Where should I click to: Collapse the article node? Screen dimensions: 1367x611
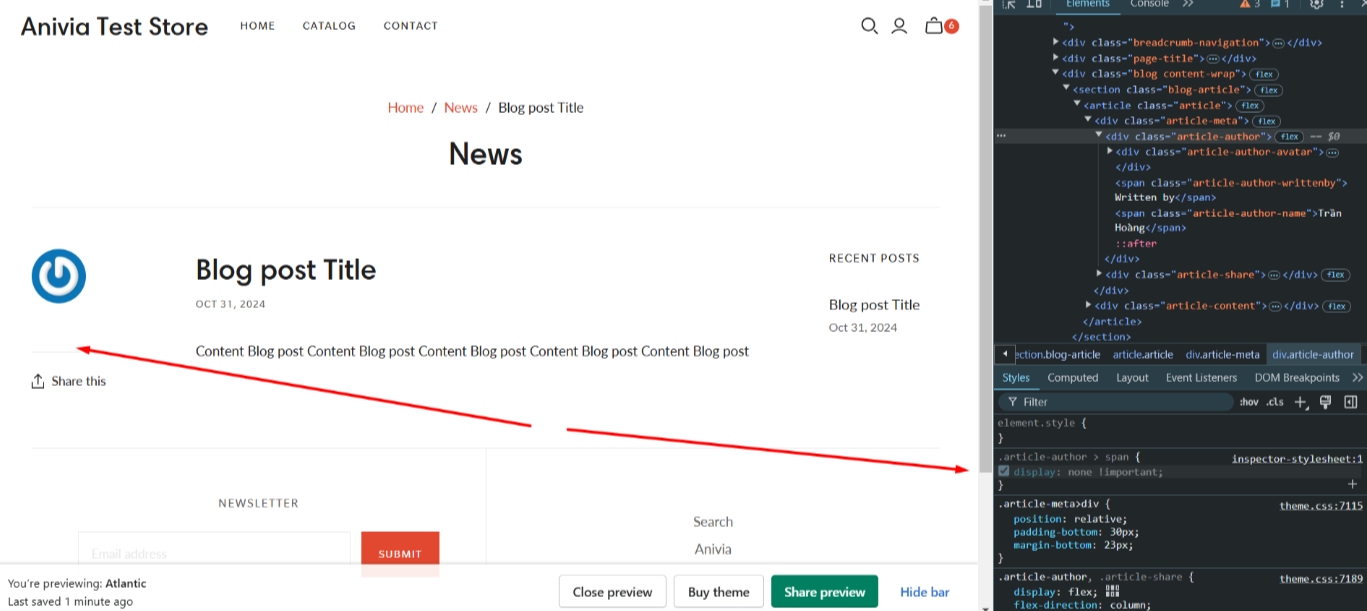click(x=1078, y=104)
